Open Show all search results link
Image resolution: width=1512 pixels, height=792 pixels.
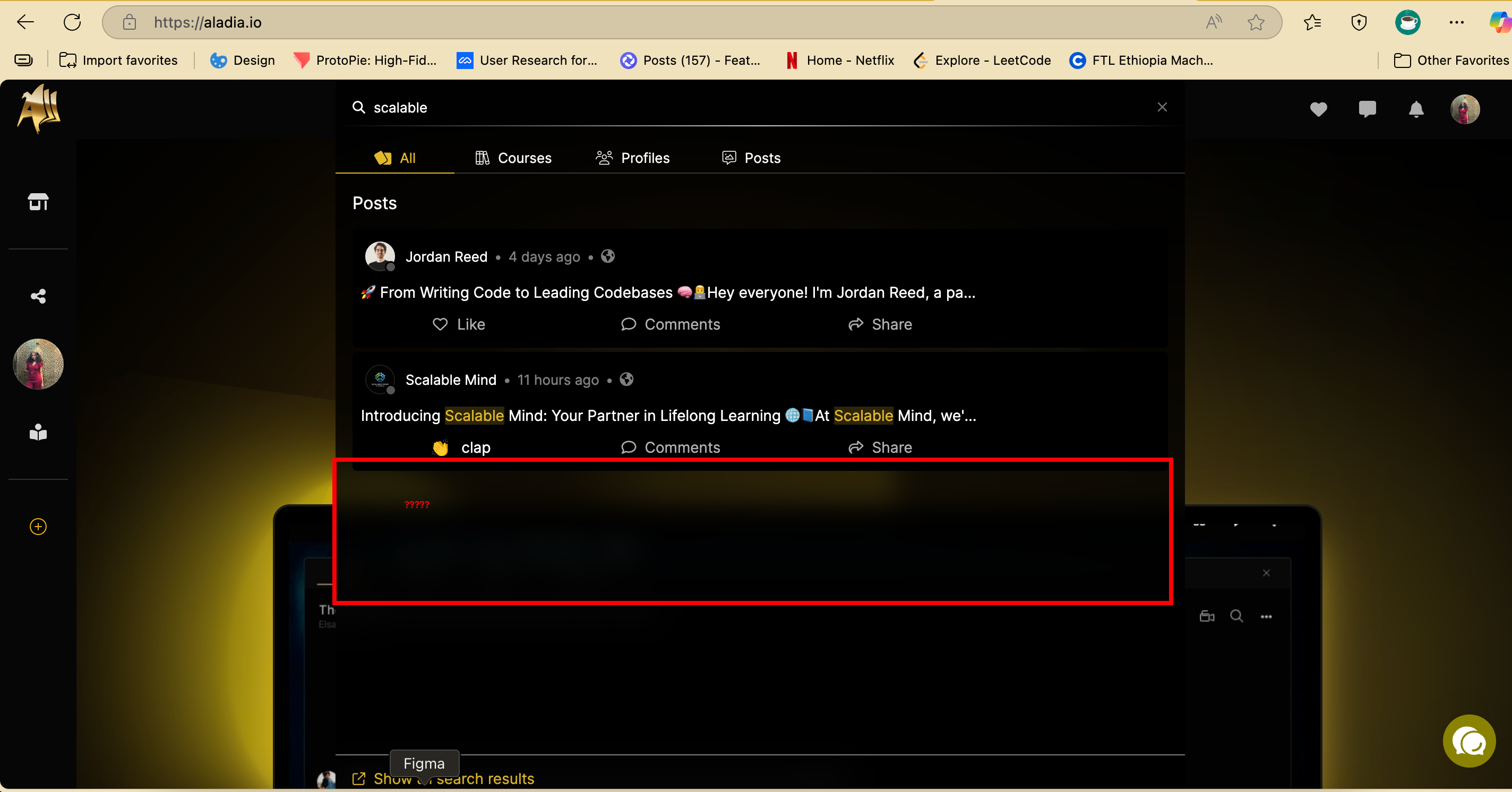click(x=443, y=779)
